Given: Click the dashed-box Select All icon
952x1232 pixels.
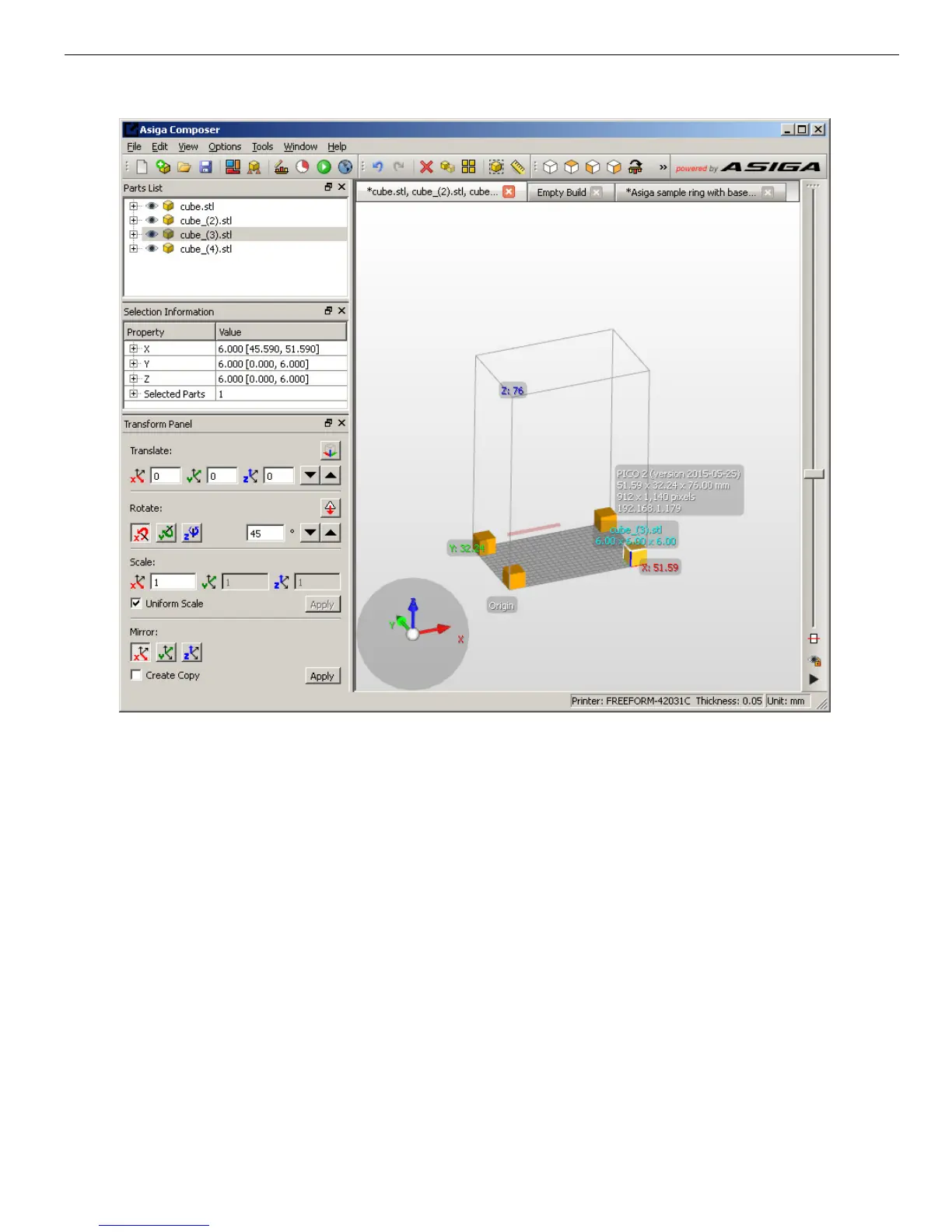Looking at the screenshot, I should pyautogui.click(x=496, y=166).
